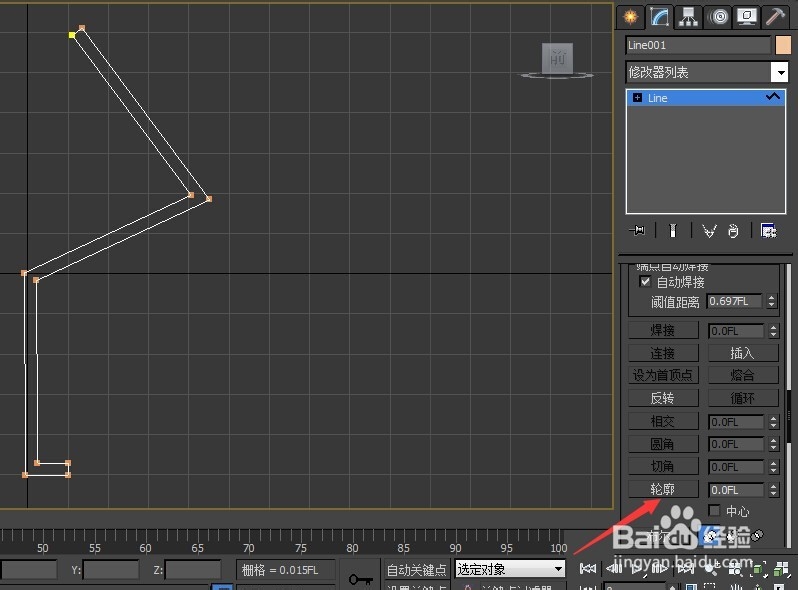Image resolution: width=798 pixels, height=590 pixels.
Task: Click the Previous Frame playback icon
Action: pyautogui.click(x=614, y=568)
